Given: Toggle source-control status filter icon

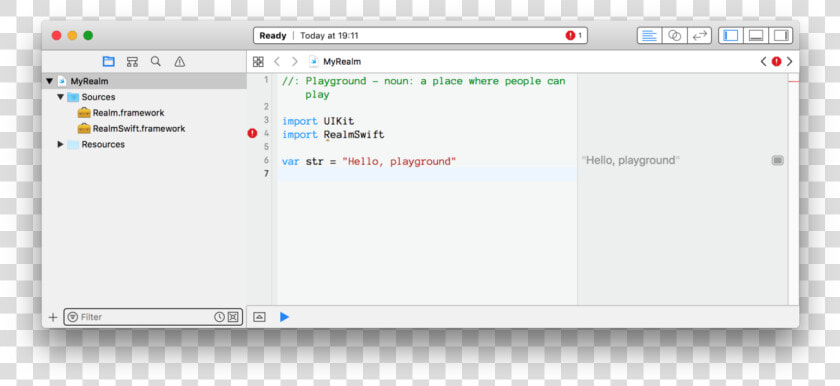Looking at the screenshot, I should [x=232, y=317].
